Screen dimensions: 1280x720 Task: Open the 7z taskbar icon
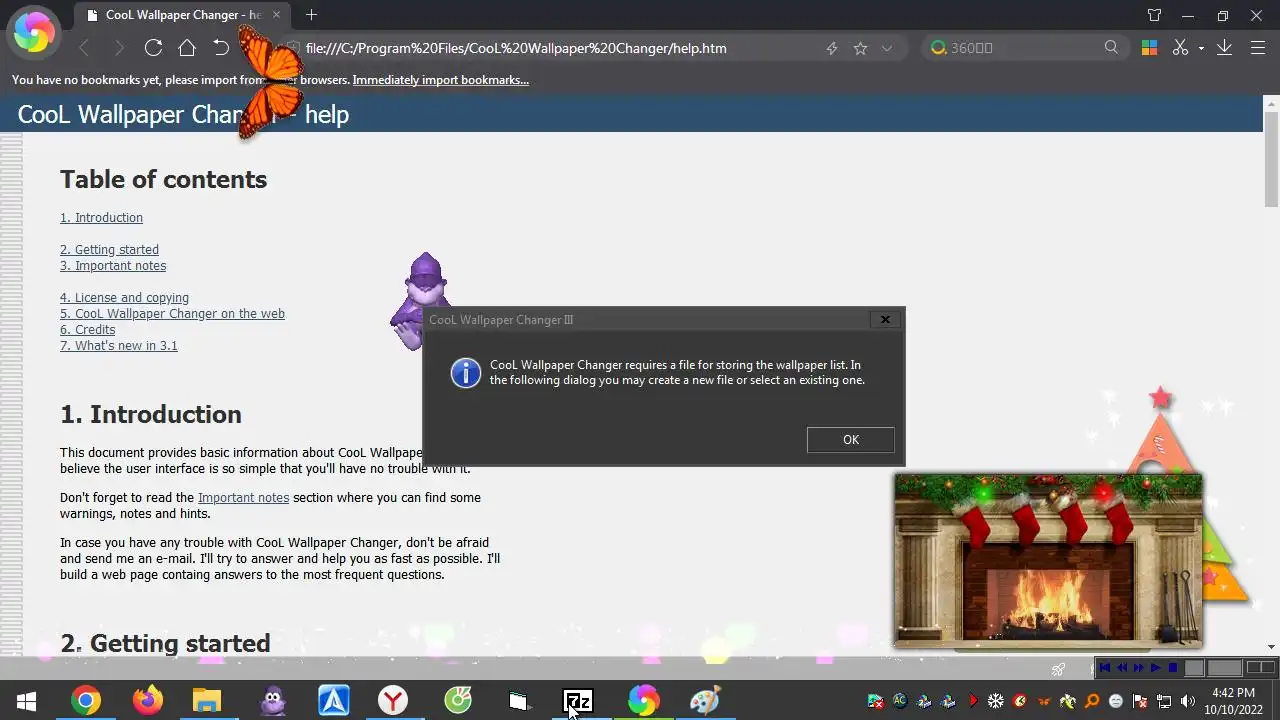[x=578, y=701]
